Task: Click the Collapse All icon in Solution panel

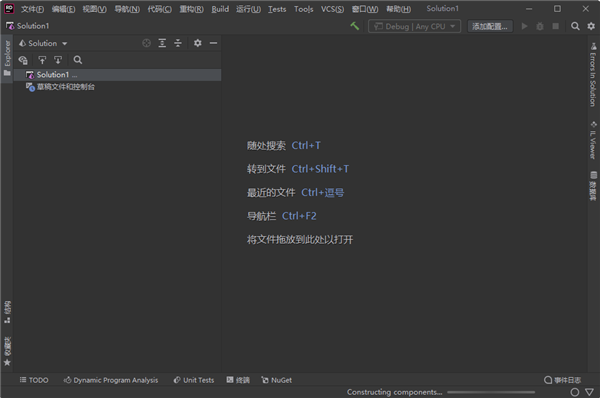Action: point(178,43)
